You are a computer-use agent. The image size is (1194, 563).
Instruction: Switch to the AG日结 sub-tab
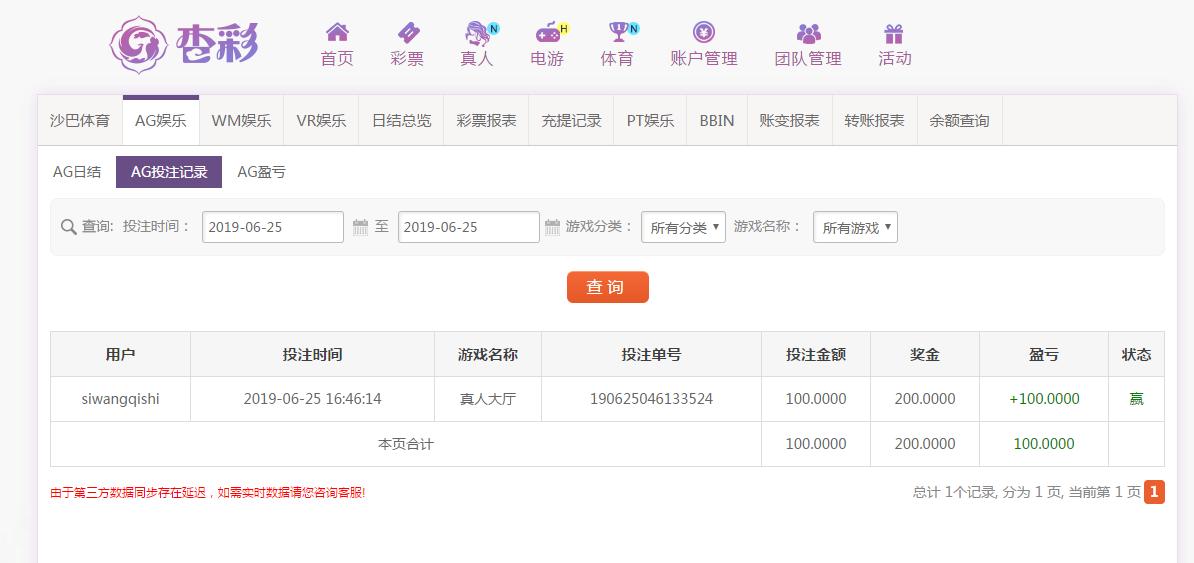point(77,172)
